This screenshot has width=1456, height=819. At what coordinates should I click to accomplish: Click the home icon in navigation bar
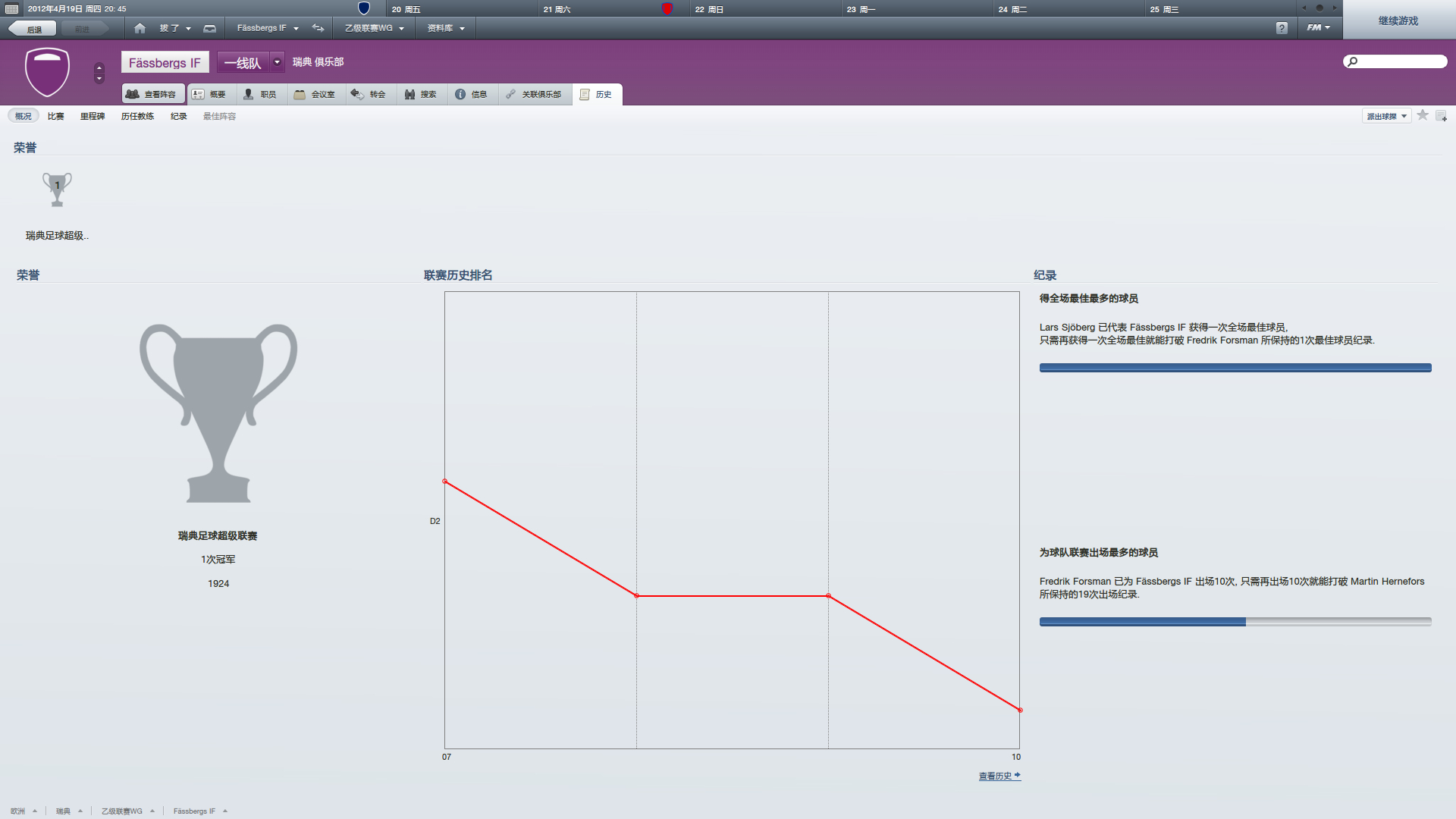[x=140, y=28]
